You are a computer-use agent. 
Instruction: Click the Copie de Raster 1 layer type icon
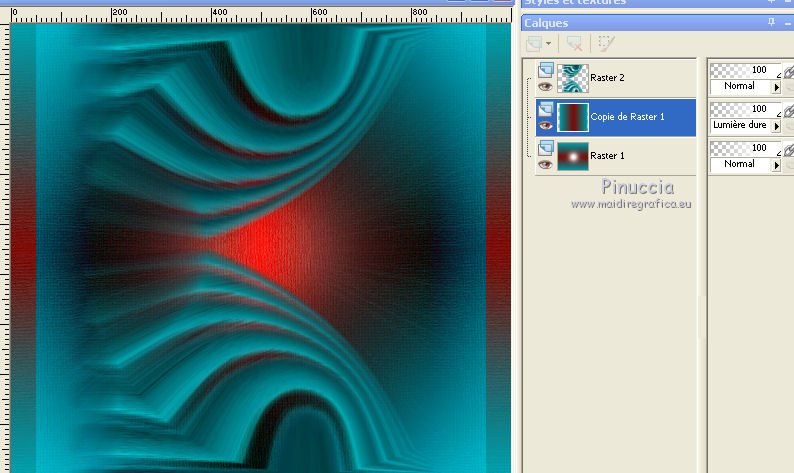[x=546, y=108]
